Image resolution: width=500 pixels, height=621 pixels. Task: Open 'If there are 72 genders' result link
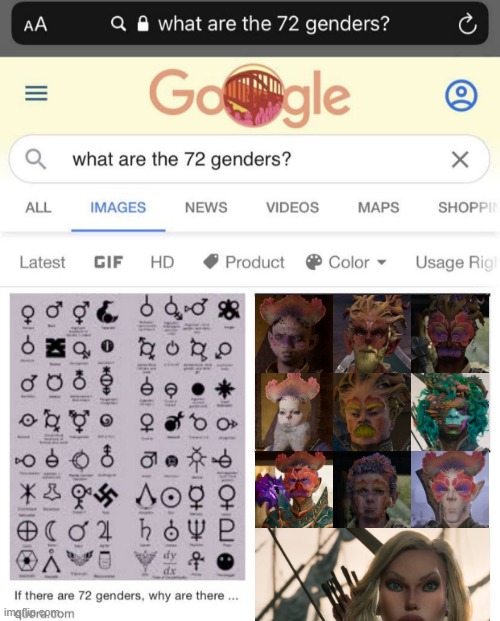[126, 596]
